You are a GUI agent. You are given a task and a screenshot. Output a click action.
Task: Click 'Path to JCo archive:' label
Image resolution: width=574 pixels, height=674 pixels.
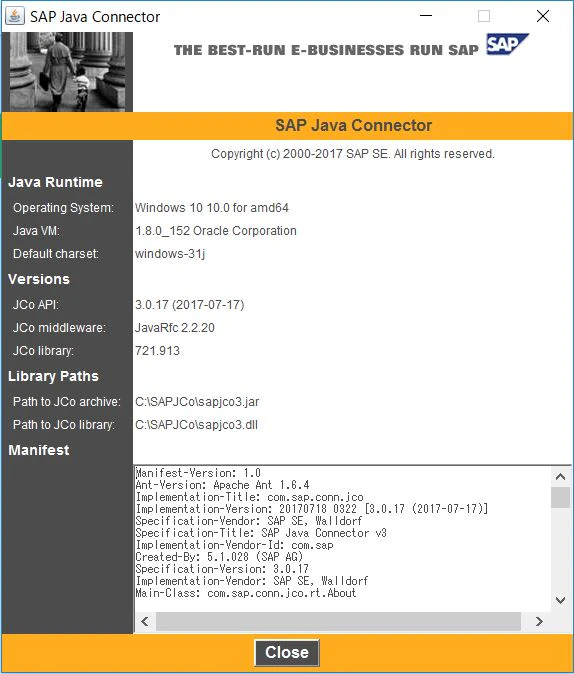(67, 401)
